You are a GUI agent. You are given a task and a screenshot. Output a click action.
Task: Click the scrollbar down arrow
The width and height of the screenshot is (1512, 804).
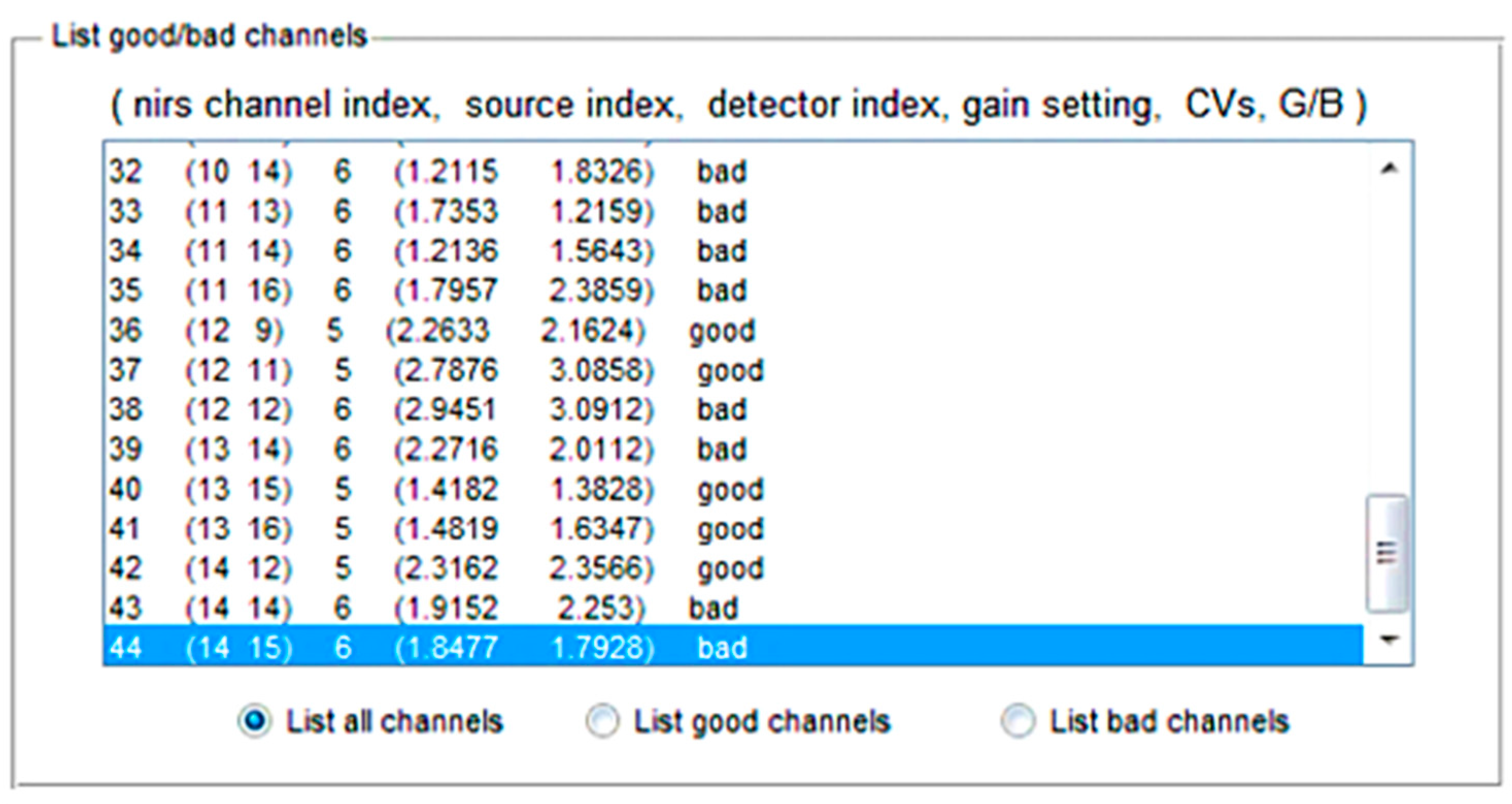point(1389,639)
